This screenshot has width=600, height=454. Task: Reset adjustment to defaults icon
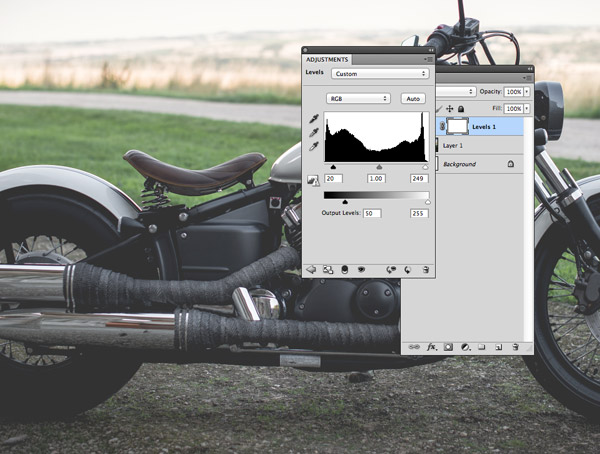point(408,269)
